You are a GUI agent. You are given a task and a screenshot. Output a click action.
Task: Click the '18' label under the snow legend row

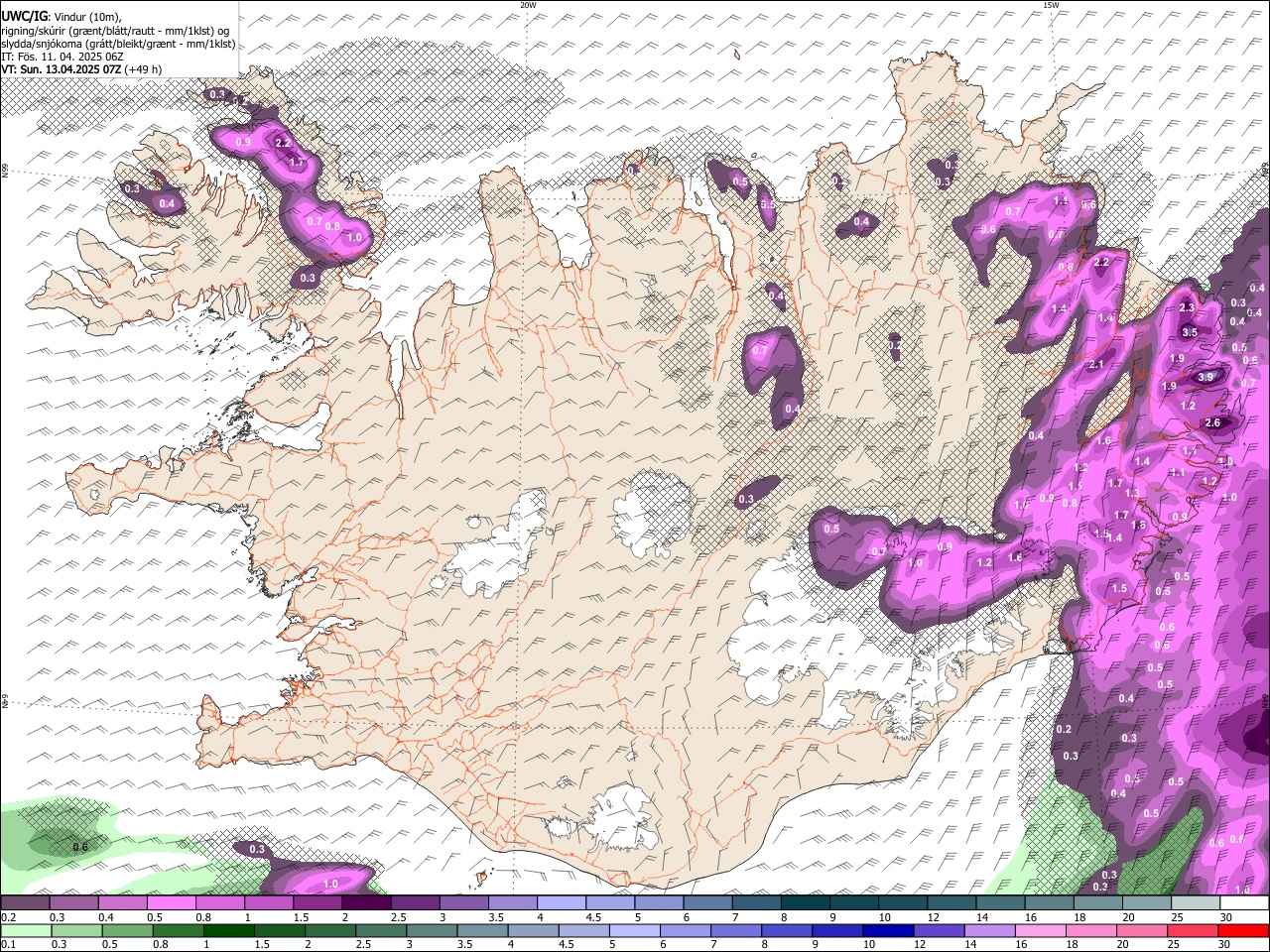pos(1079,917)
